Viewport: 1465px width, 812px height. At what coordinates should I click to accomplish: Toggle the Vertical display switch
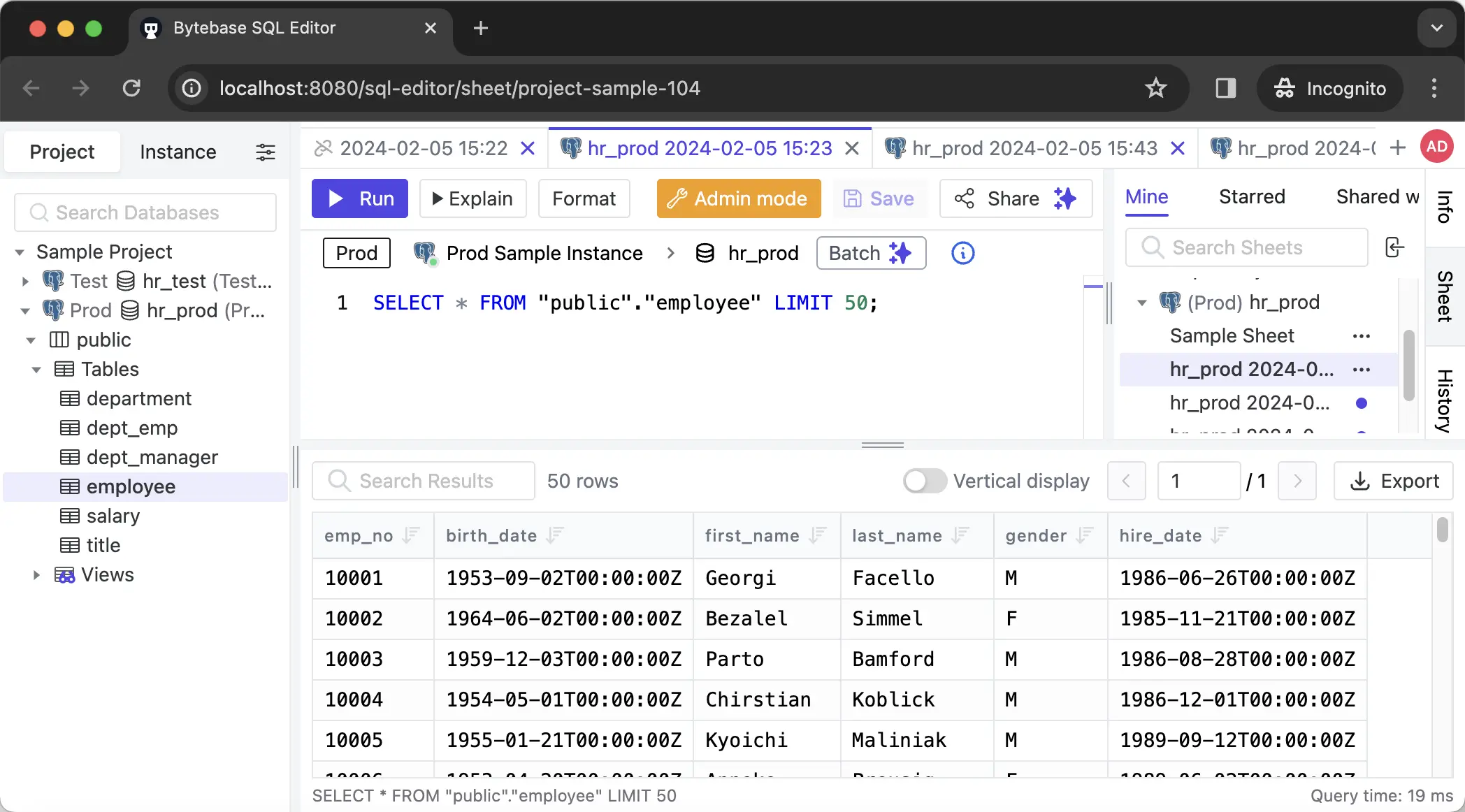924,481
